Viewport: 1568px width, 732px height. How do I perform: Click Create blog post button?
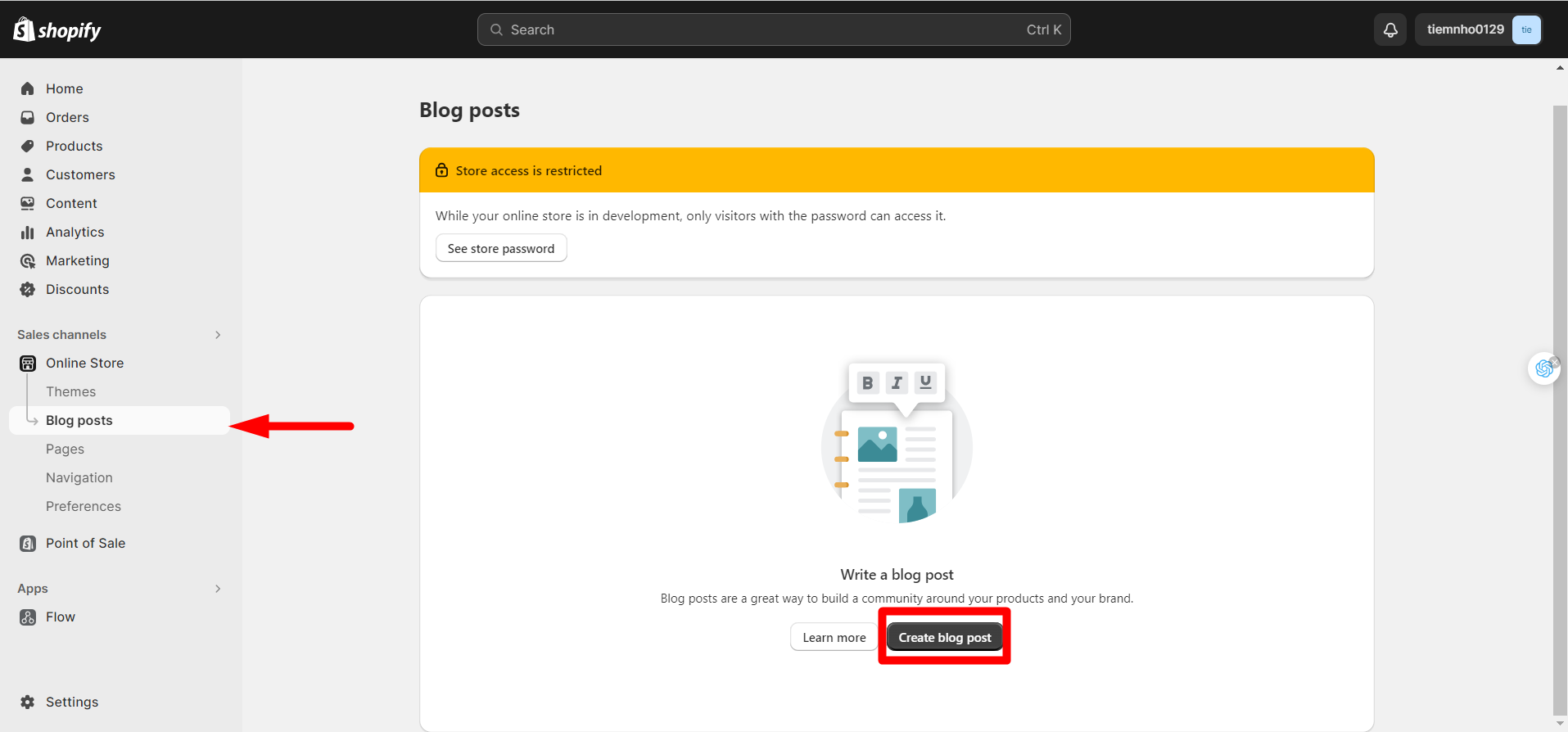pyautogui.click(x=945, y=637)
